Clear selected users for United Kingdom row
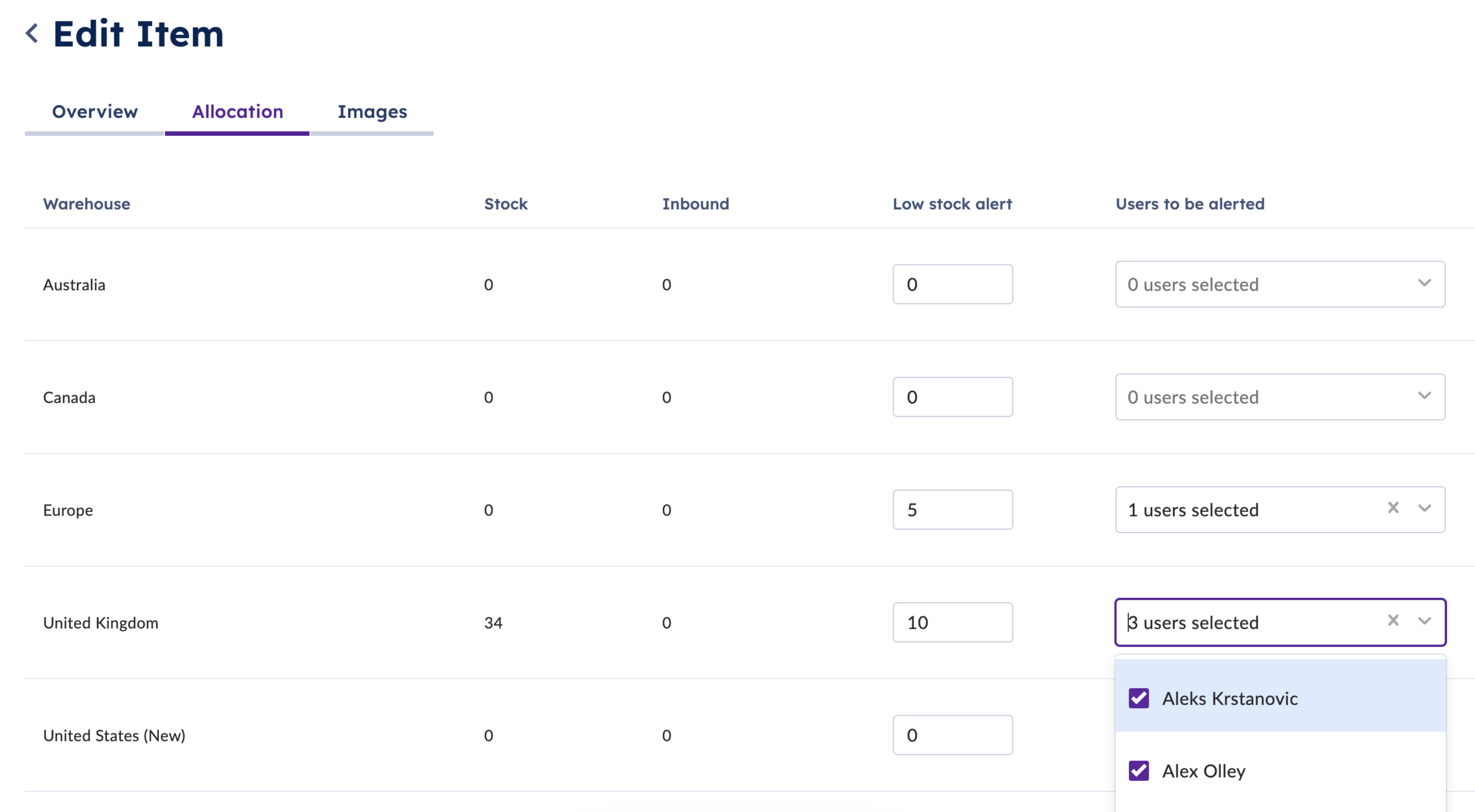The height and width of the screenshot is (812, 1475). pyautogui.click(x=1393, y=621)
